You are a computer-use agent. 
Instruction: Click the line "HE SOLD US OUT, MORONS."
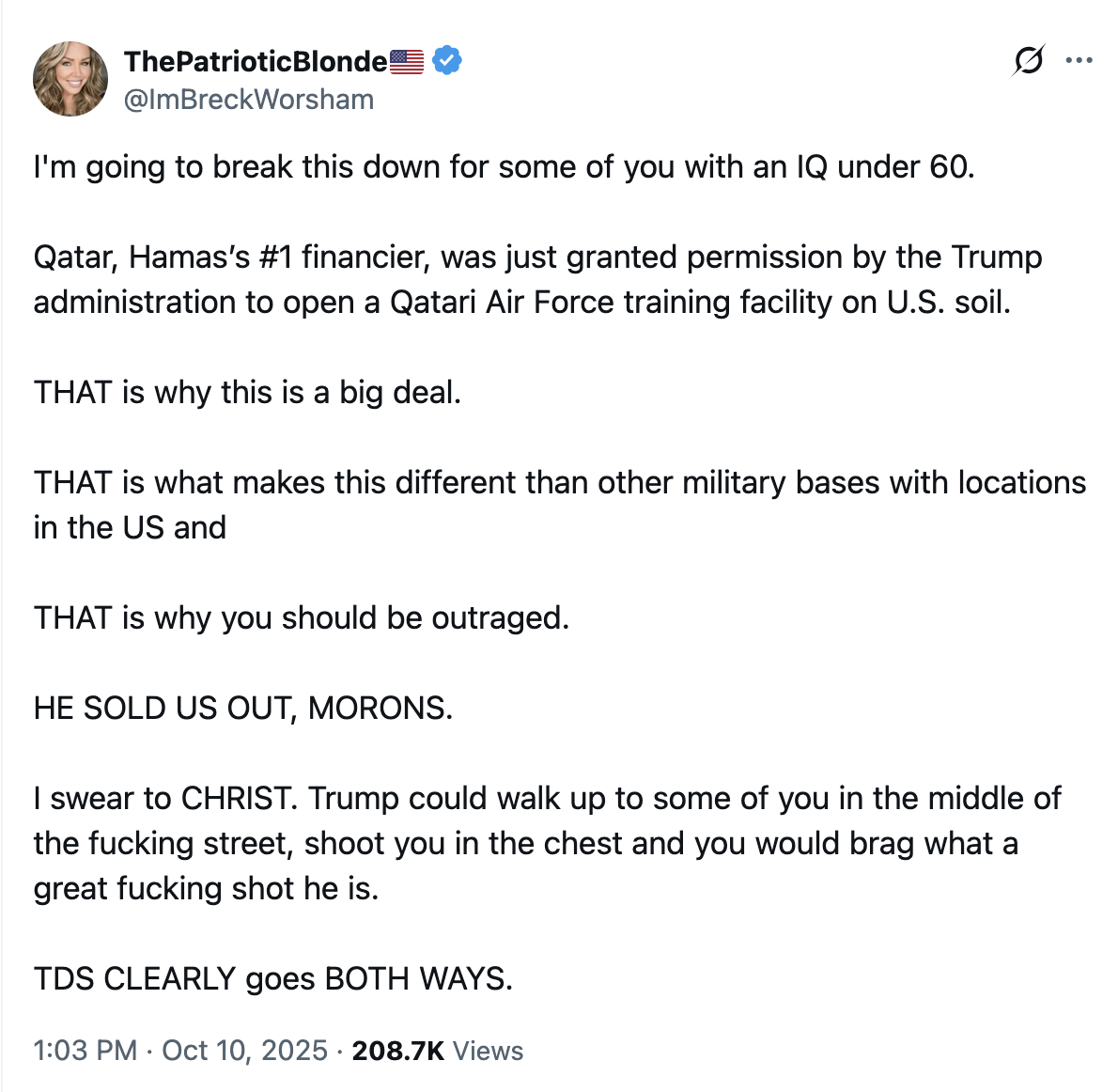tap(243, 709)
